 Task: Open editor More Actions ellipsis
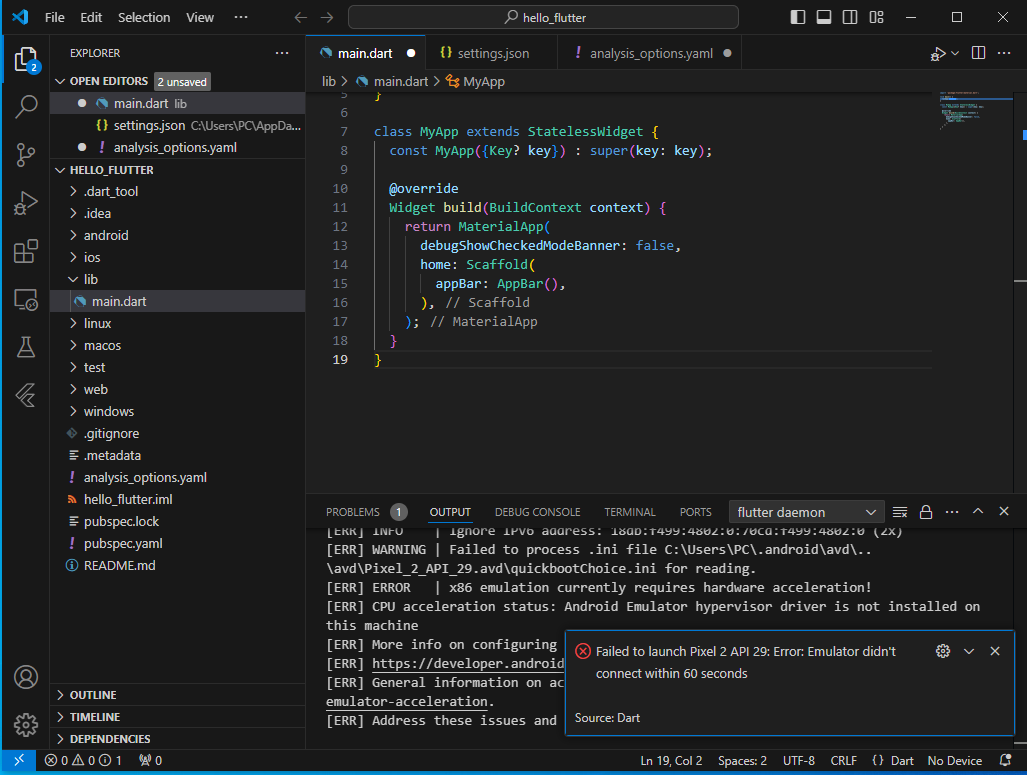(1004, 53)
